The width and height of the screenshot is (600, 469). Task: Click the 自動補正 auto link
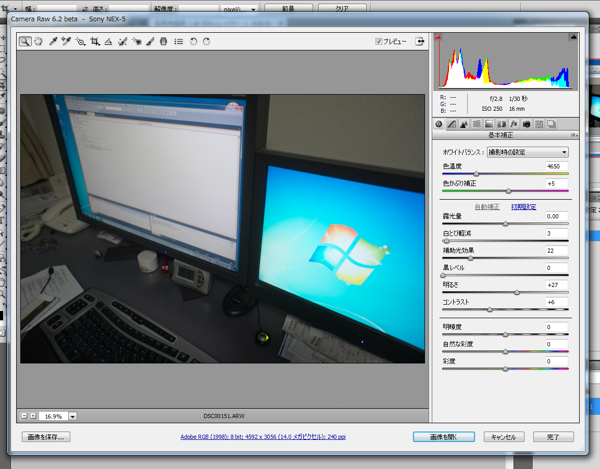click(x=487, y=207)
